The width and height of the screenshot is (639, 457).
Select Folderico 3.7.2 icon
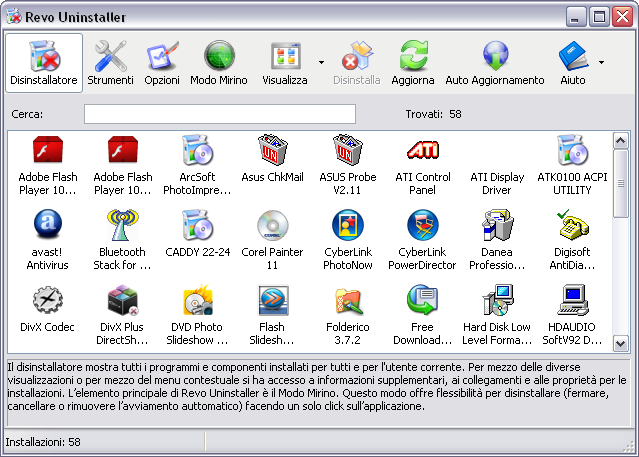click(348, 301)
